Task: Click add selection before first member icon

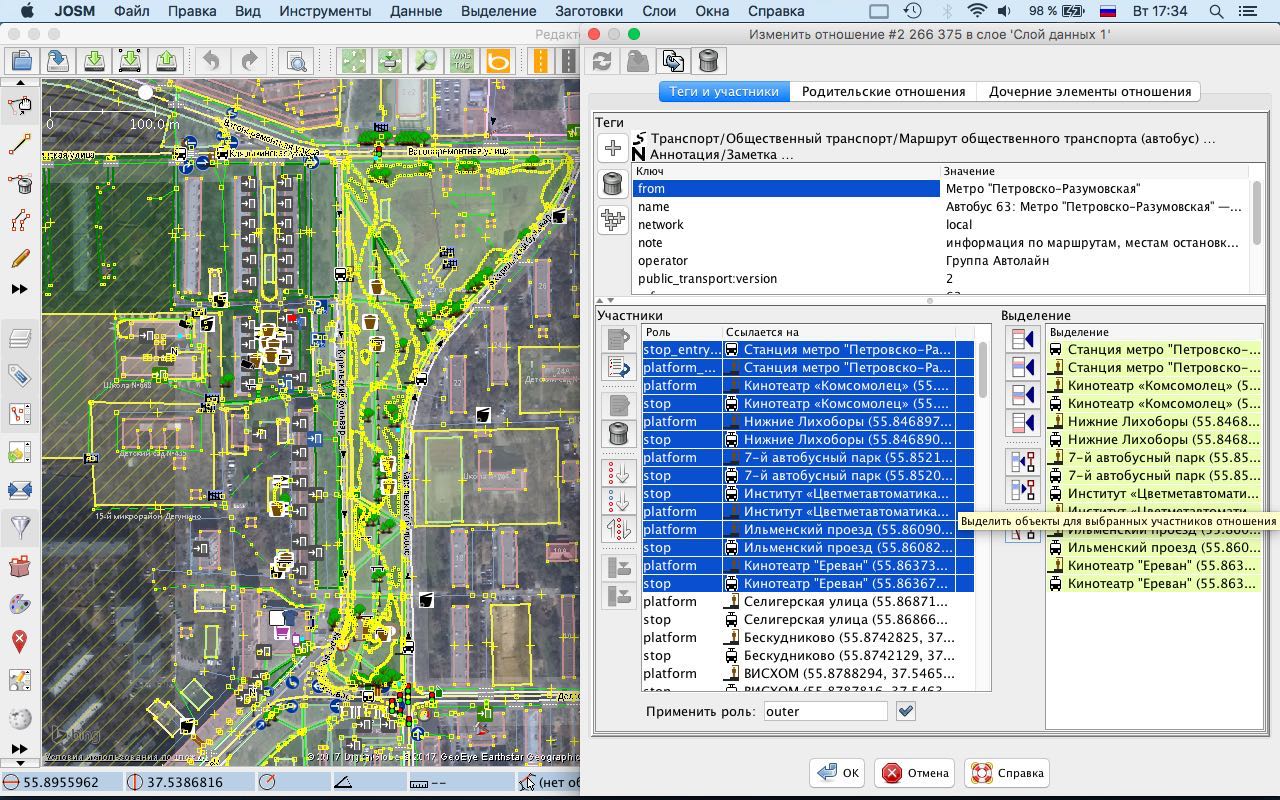Action: pyautogui.click(x=1022, y=339)
